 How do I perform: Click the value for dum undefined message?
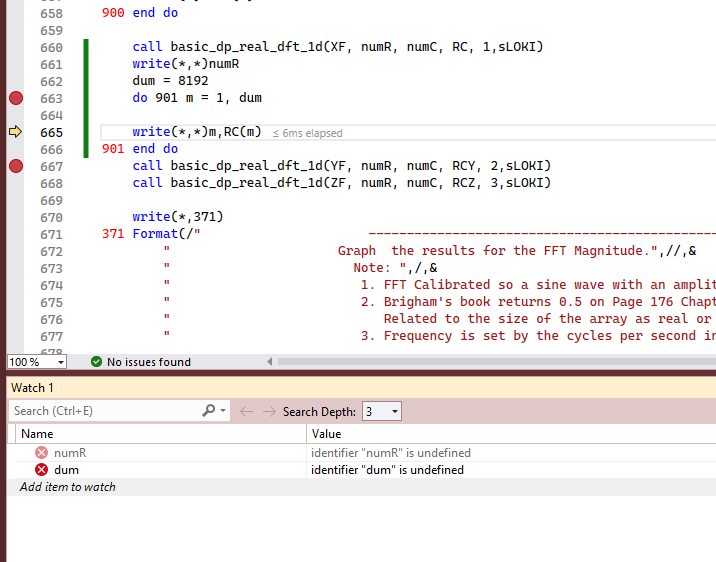click(x=387, y=470)
